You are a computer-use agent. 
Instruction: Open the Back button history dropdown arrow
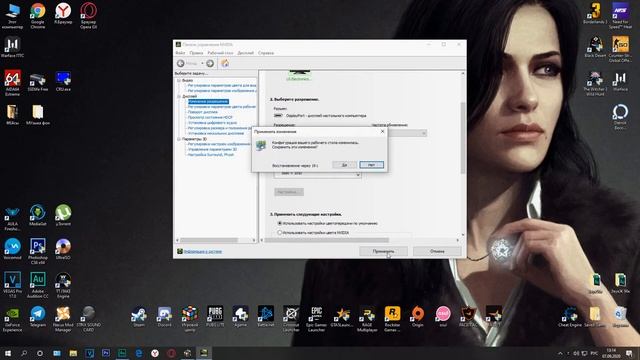202,63
